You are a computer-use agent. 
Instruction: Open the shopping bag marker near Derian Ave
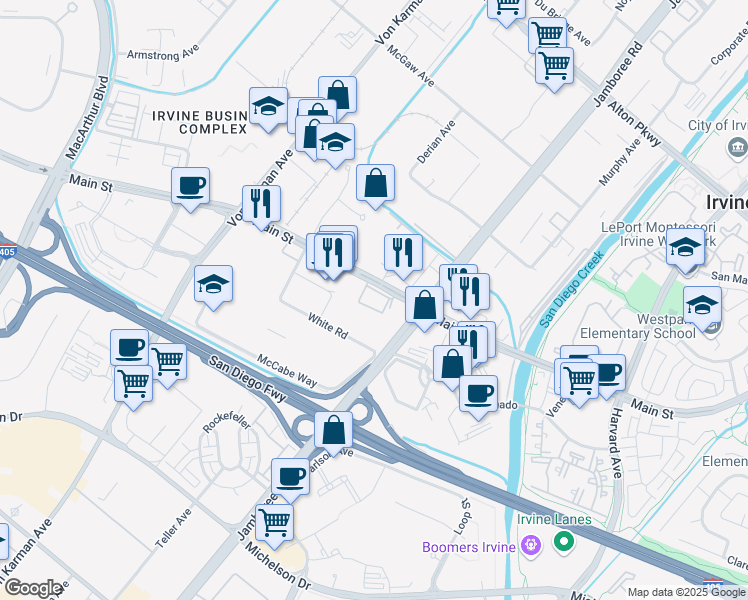(376, 183)
